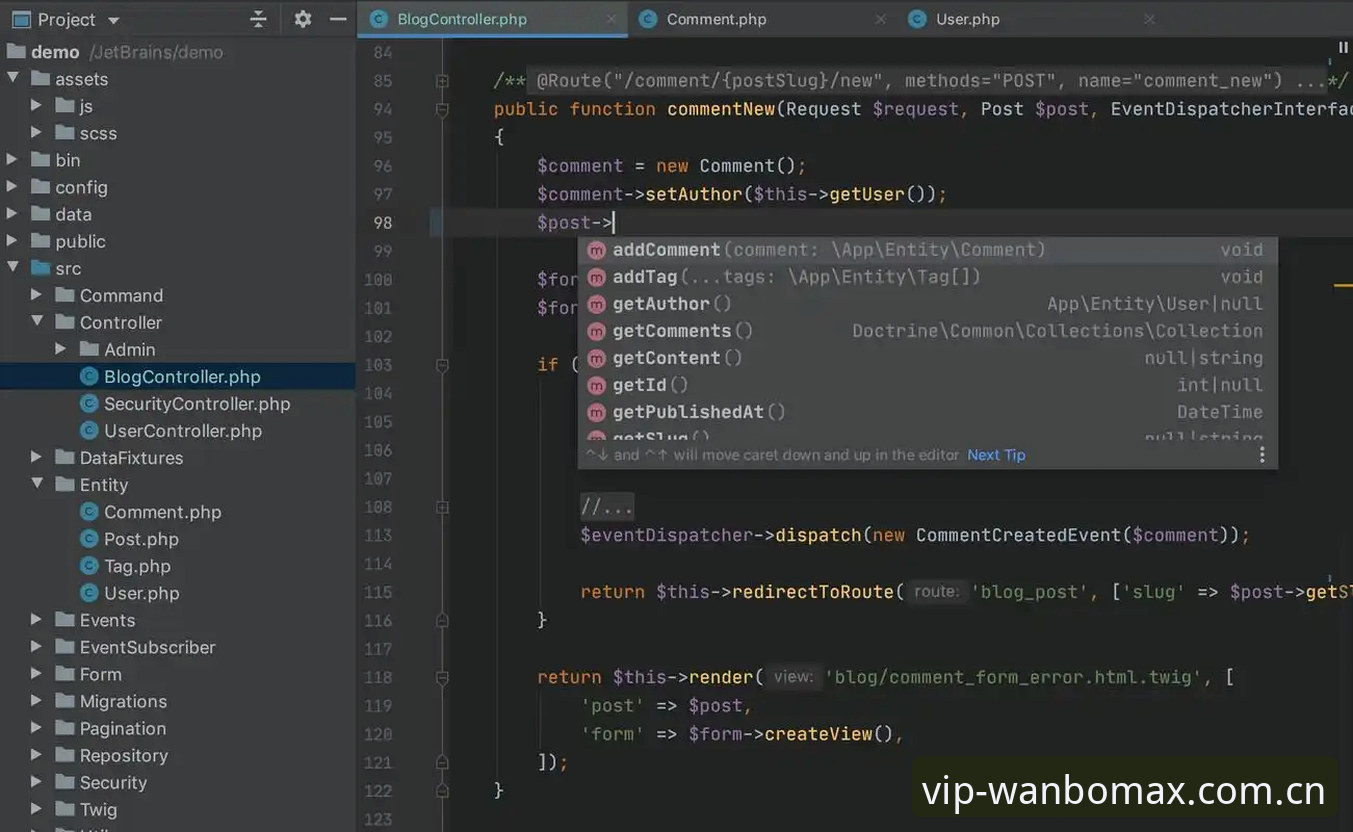Expand the EventSubscriber folder
Screen dimensions: 1353x832
37,646
